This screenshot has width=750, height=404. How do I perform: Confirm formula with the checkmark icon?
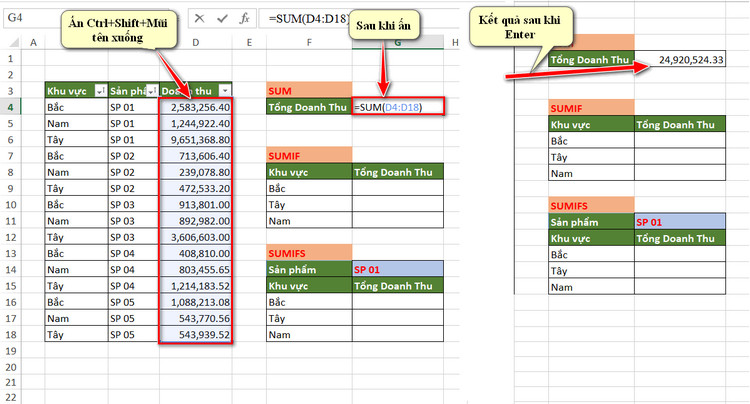pos(222,18)
